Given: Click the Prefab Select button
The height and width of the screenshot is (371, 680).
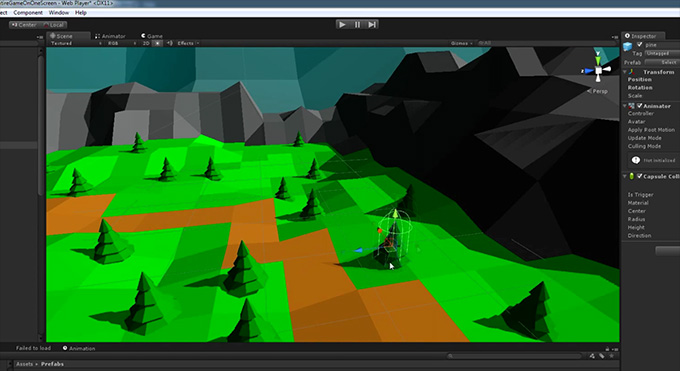Looking at the screenshot, I should (662, 62).
